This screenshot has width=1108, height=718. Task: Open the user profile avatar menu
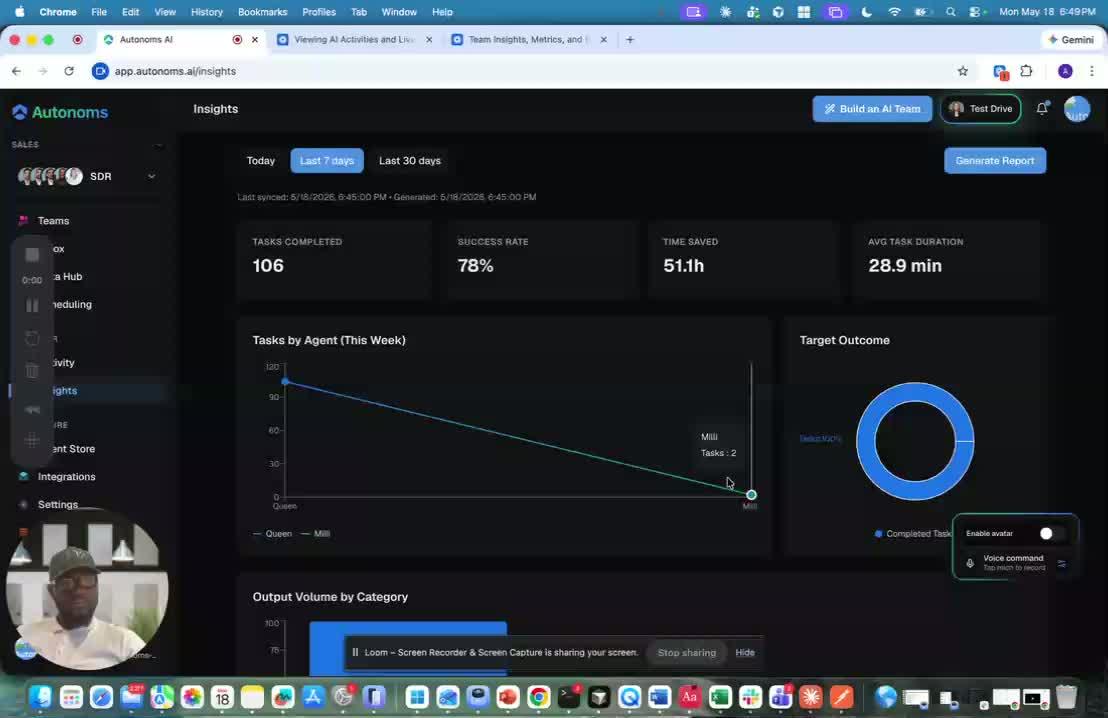pos(1077,109)
